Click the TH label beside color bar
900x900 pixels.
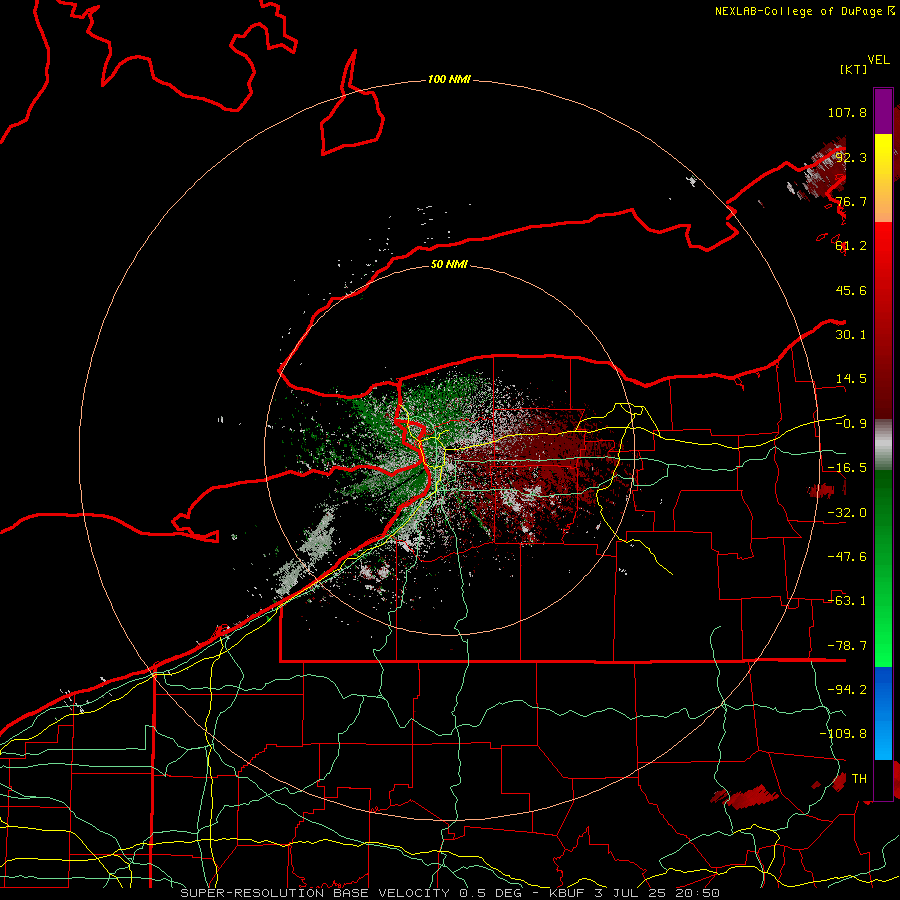[x=859, y=779]
